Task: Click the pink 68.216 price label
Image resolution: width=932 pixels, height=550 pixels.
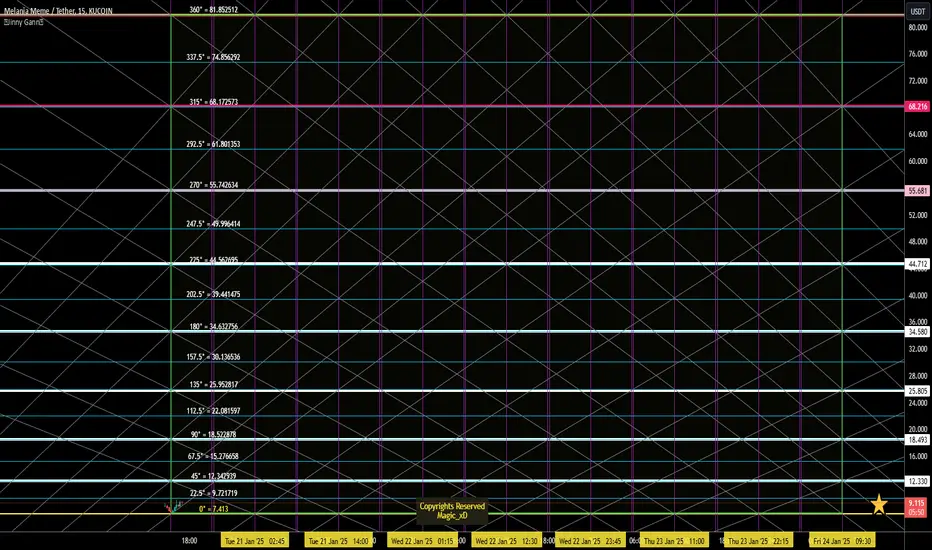Action: coord(917,106)
